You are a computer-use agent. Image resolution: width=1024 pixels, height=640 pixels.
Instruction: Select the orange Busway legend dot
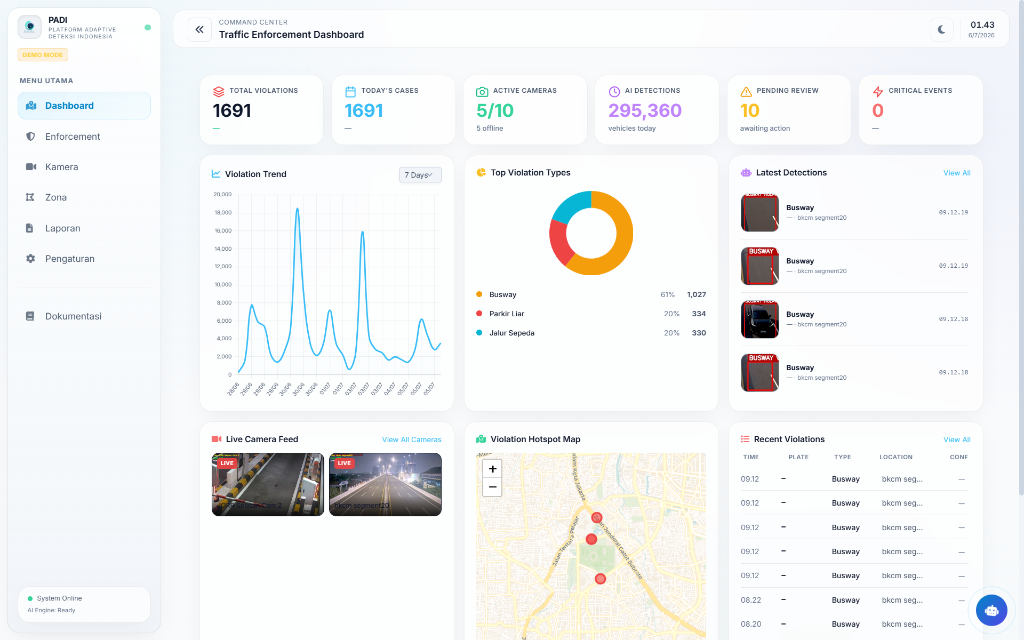[x=479, y=295]
